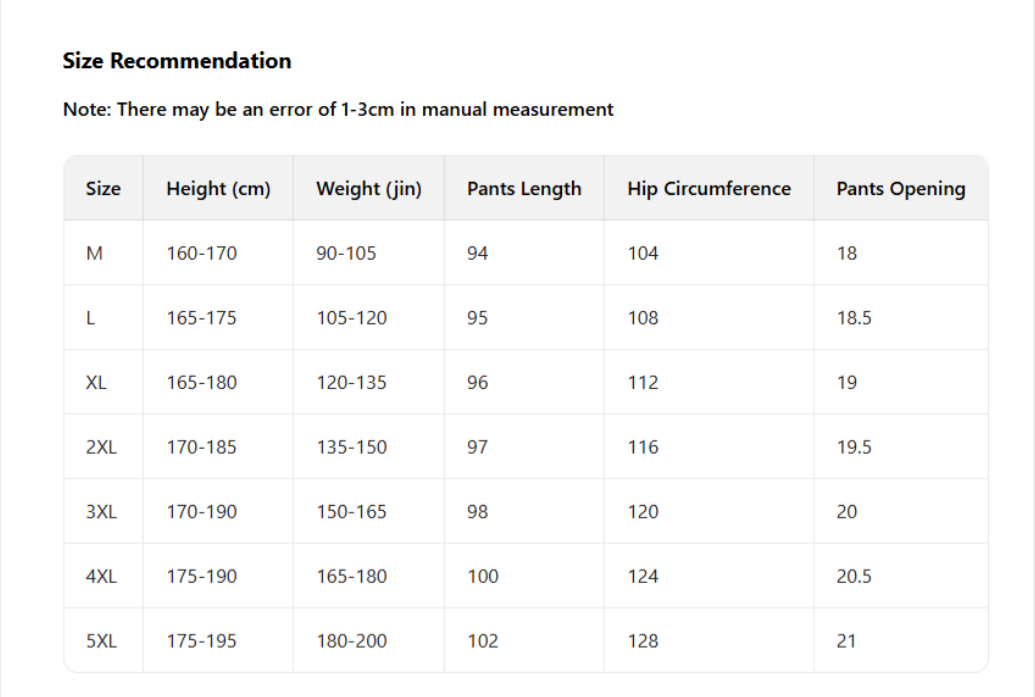
Task: Click the manual measurement error note
Action: click(338, 110)
